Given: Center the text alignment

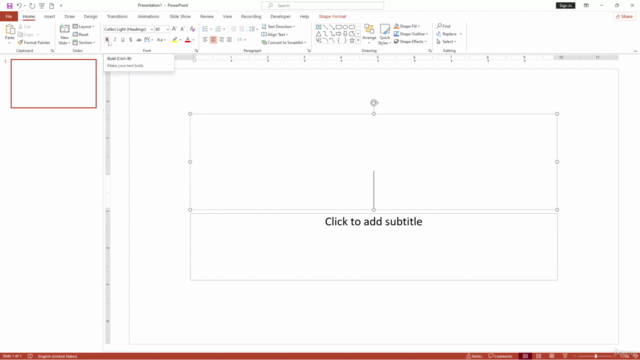Looking at the screenshot, I should tap(213, 40).
